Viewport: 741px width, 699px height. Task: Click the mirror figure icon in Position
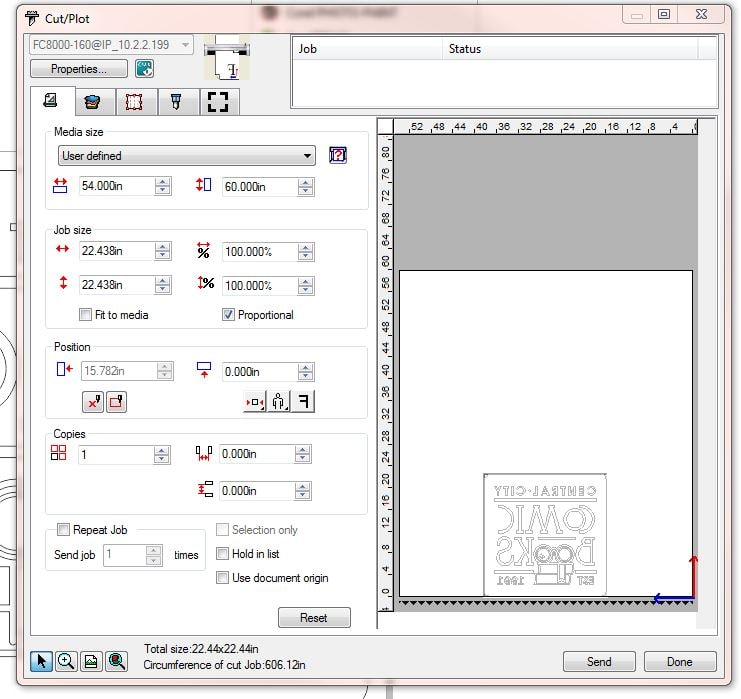(x=279, y=402)
